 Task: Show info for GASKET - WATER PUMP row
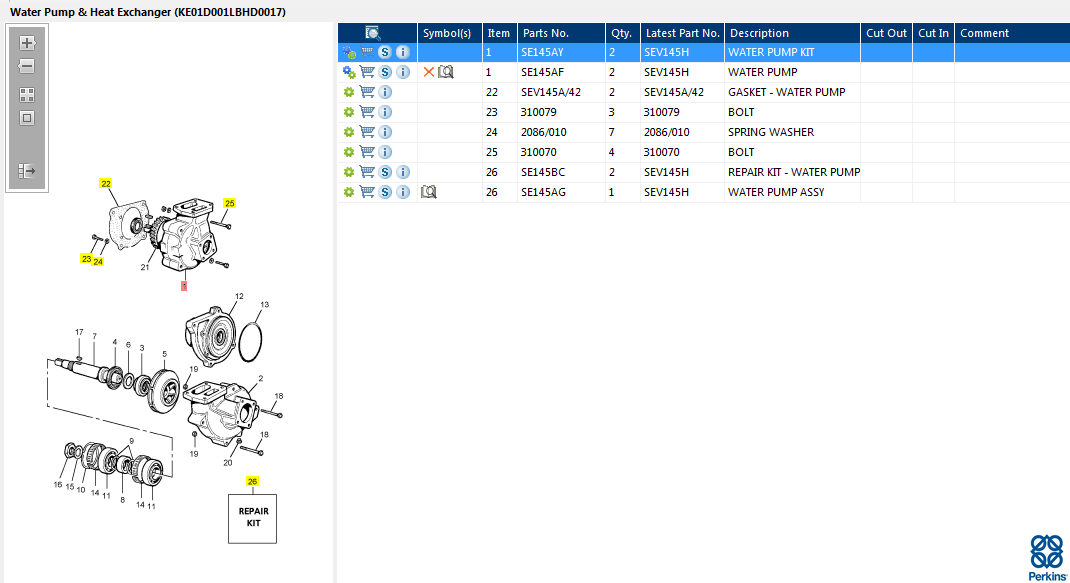point(385,92)
